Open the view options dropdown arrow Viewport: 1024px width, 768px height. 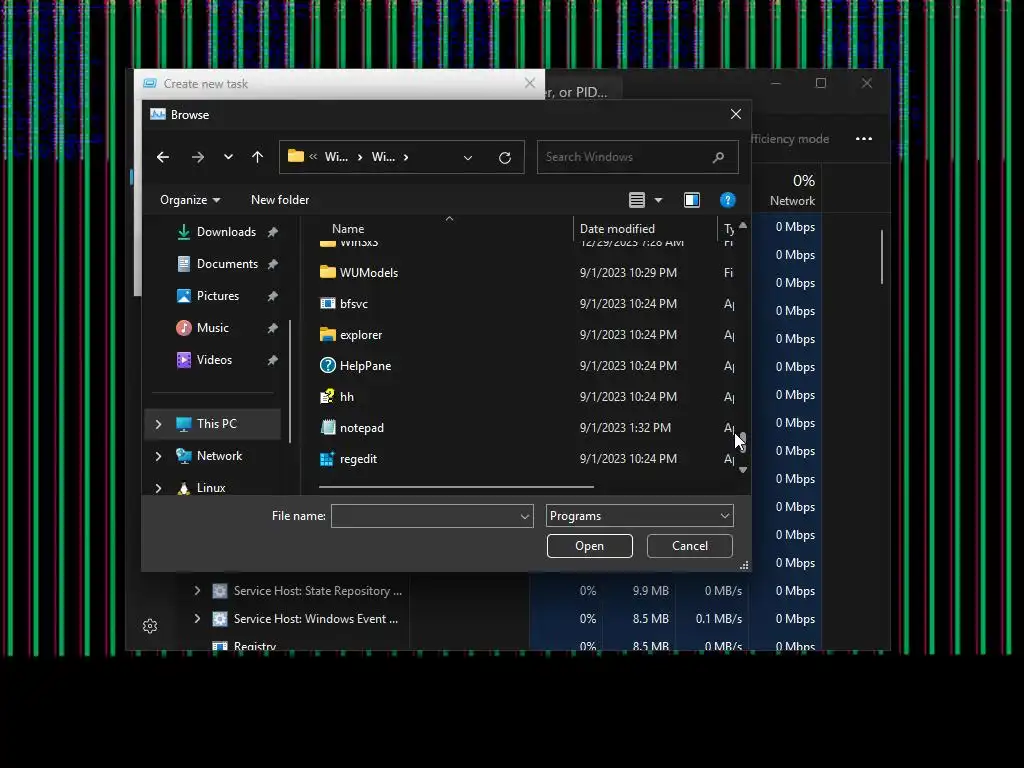coord(658,200)
